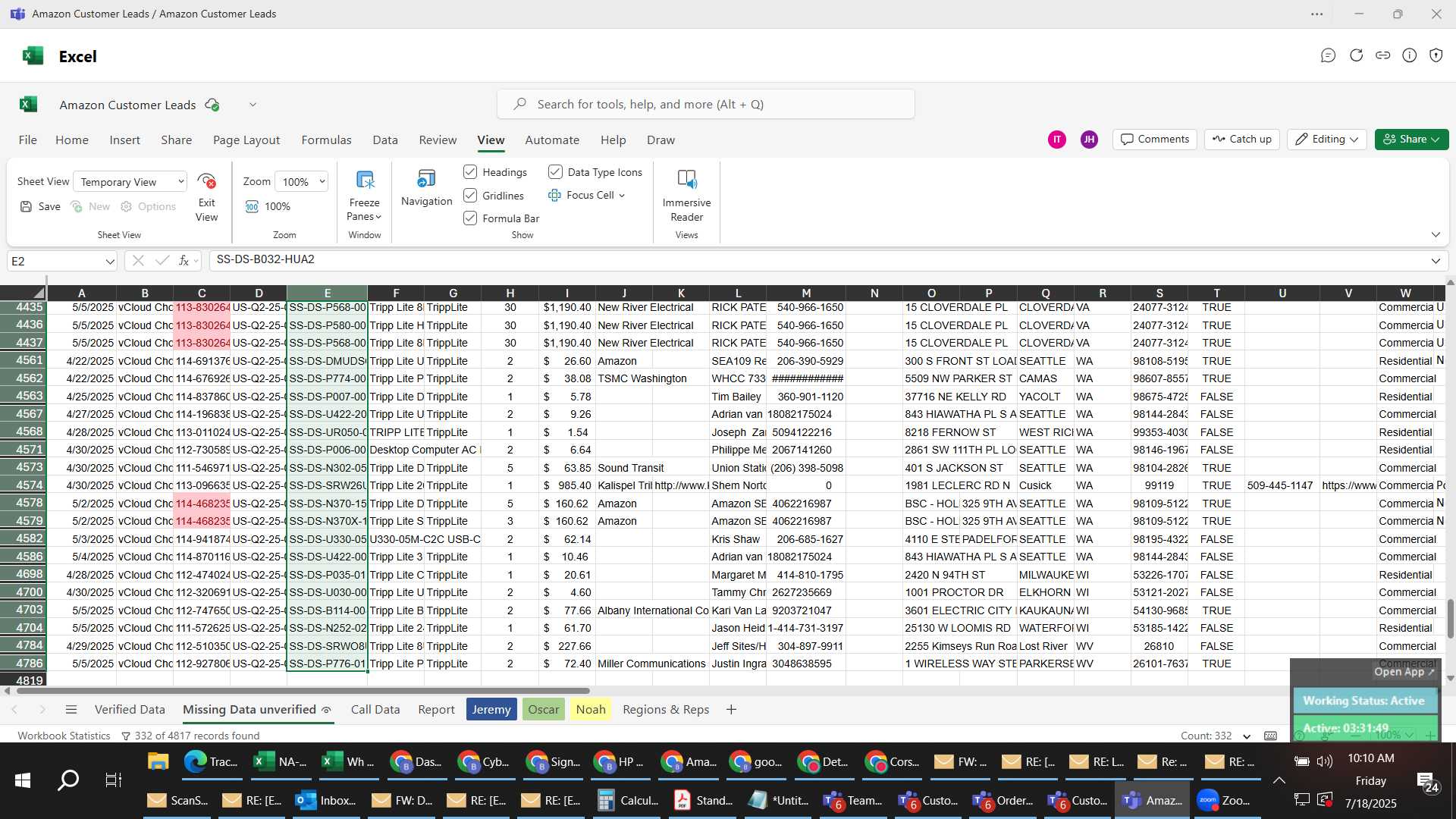Click the Focus Cell icon
1456x819 pixels.
click(x=554, y=196)
